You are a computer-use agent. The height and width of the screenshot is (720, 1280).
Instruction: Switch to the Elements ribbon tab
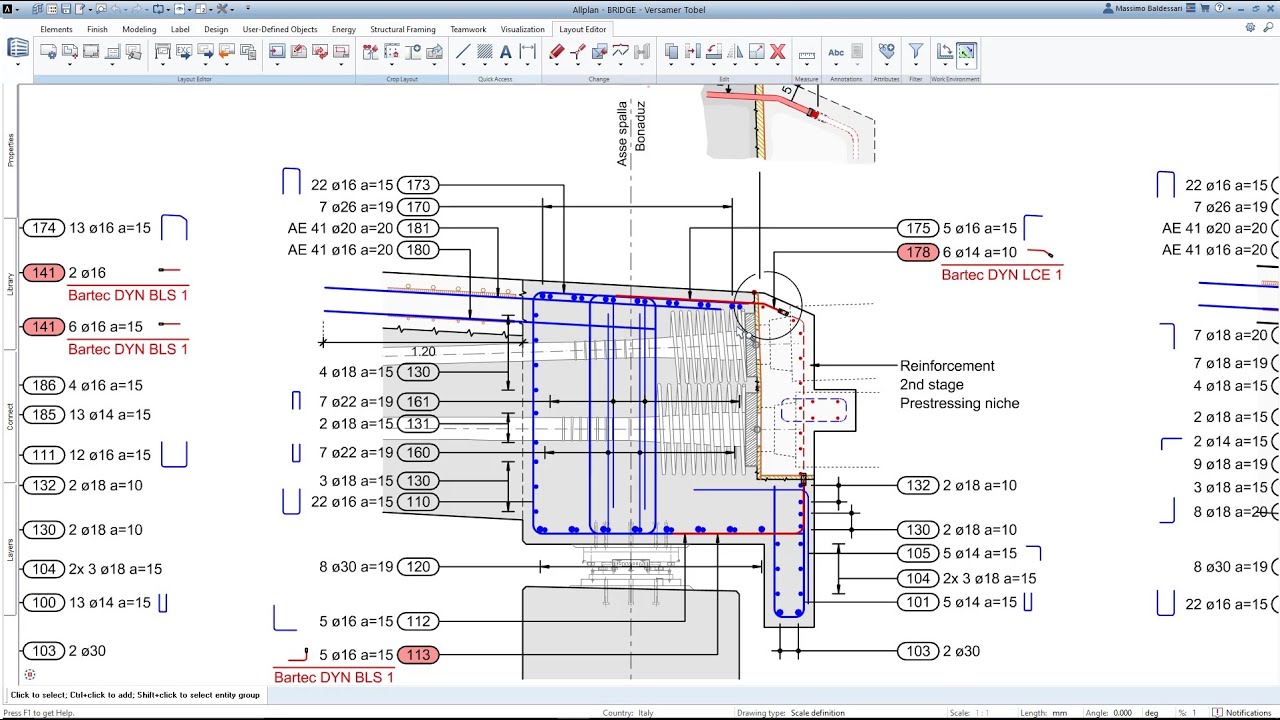click(56, 29)
